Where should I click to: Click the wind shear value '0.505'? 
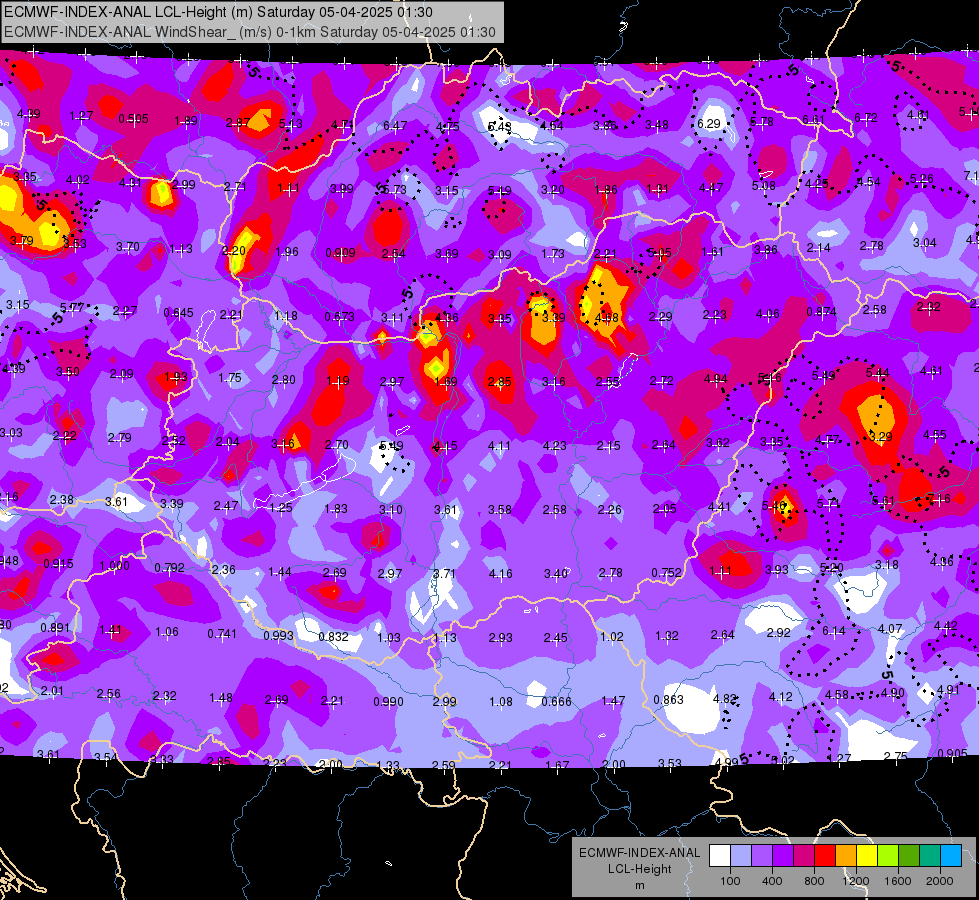pos(134,119)
